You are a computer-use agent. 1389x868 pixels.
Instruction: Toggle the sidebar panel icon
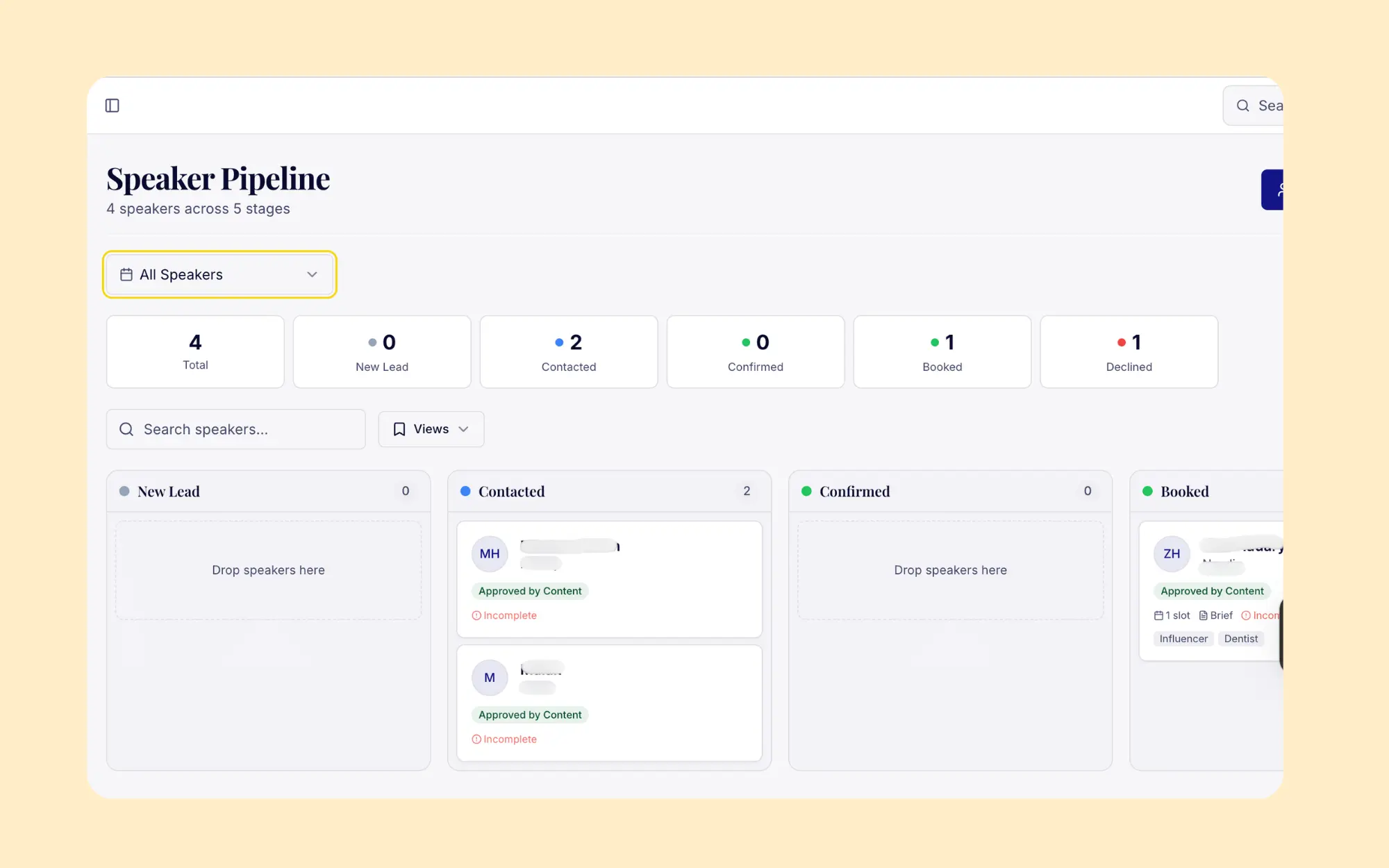click(x=112, y=106)
